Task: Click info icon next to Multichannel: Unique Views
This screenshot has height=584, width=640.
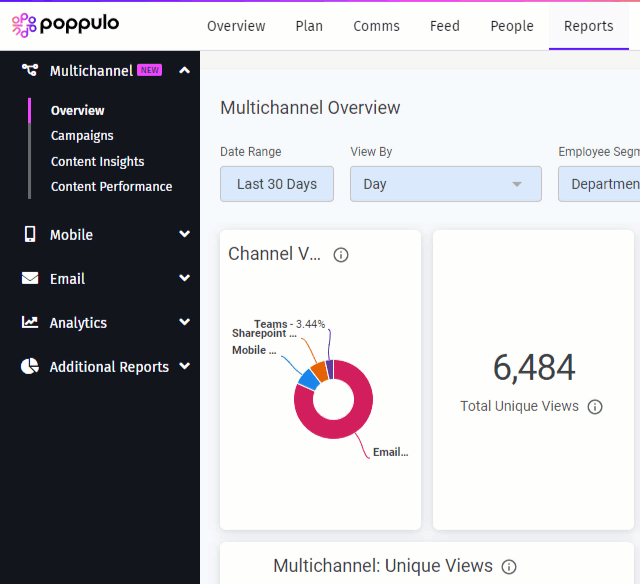Action: [x=509, y=567]
